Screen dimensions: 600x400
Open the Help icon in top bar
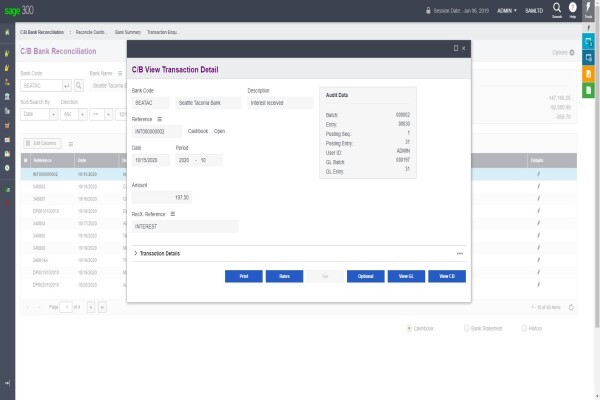572,10
